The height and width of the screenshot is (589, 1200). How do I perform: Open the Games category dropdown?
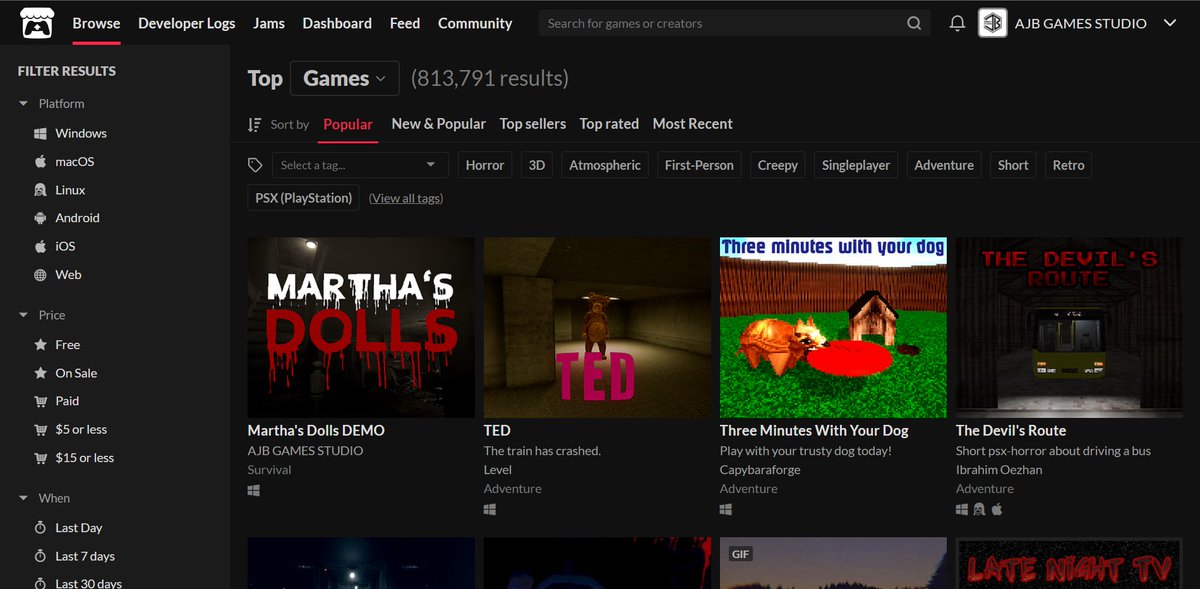click(x=344, y=78)
